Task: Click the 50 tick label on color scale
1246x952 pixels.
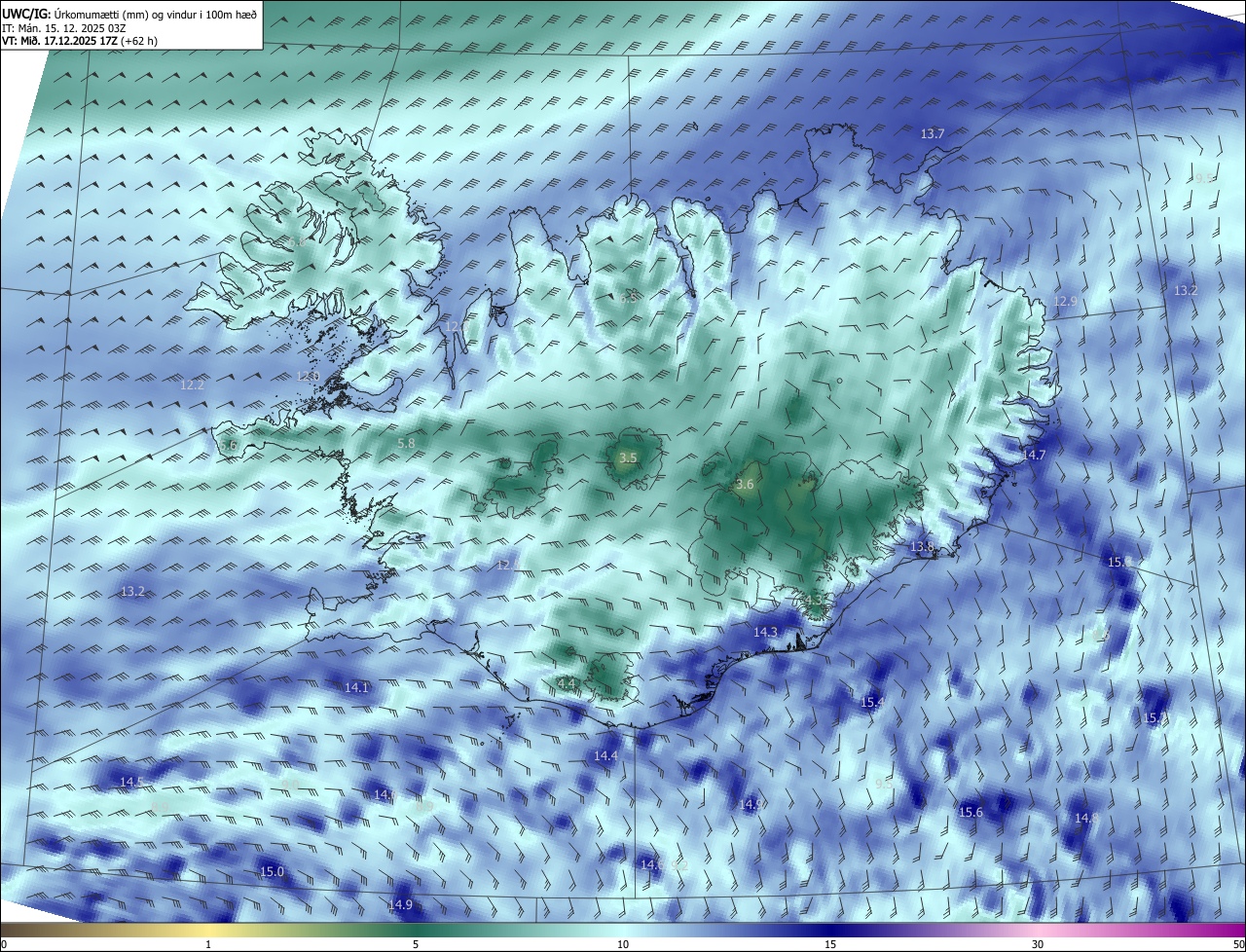Action: [x=1238, y=944]
